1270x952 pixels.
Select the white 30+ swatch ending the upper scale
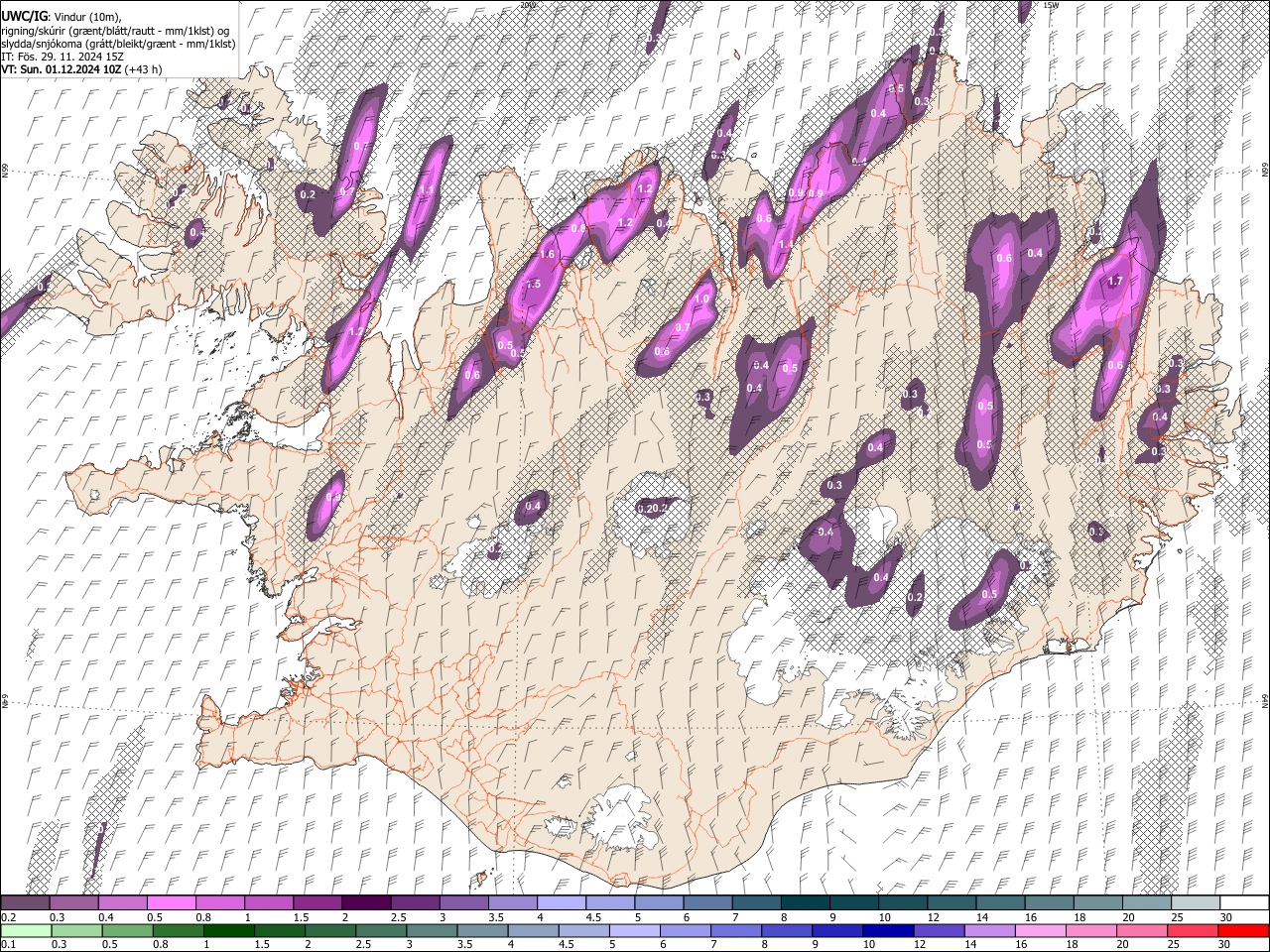[x=1242, y=902]
